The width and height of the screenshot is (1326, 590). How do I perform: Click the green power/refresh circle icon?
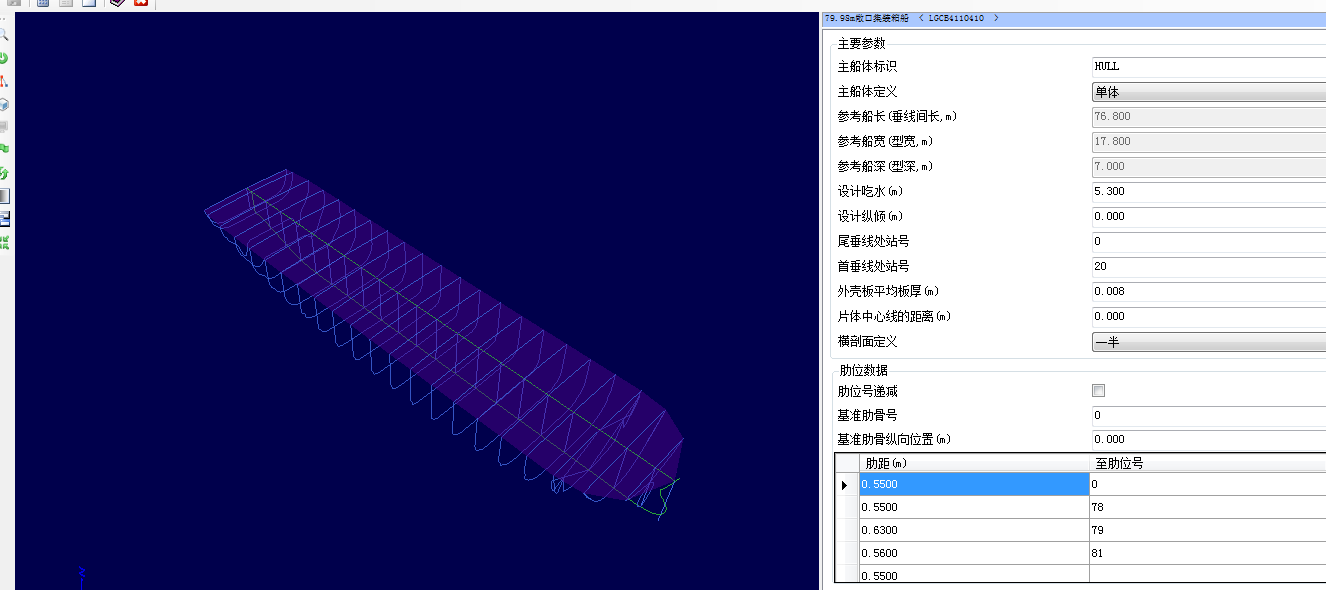coord(4,58)
